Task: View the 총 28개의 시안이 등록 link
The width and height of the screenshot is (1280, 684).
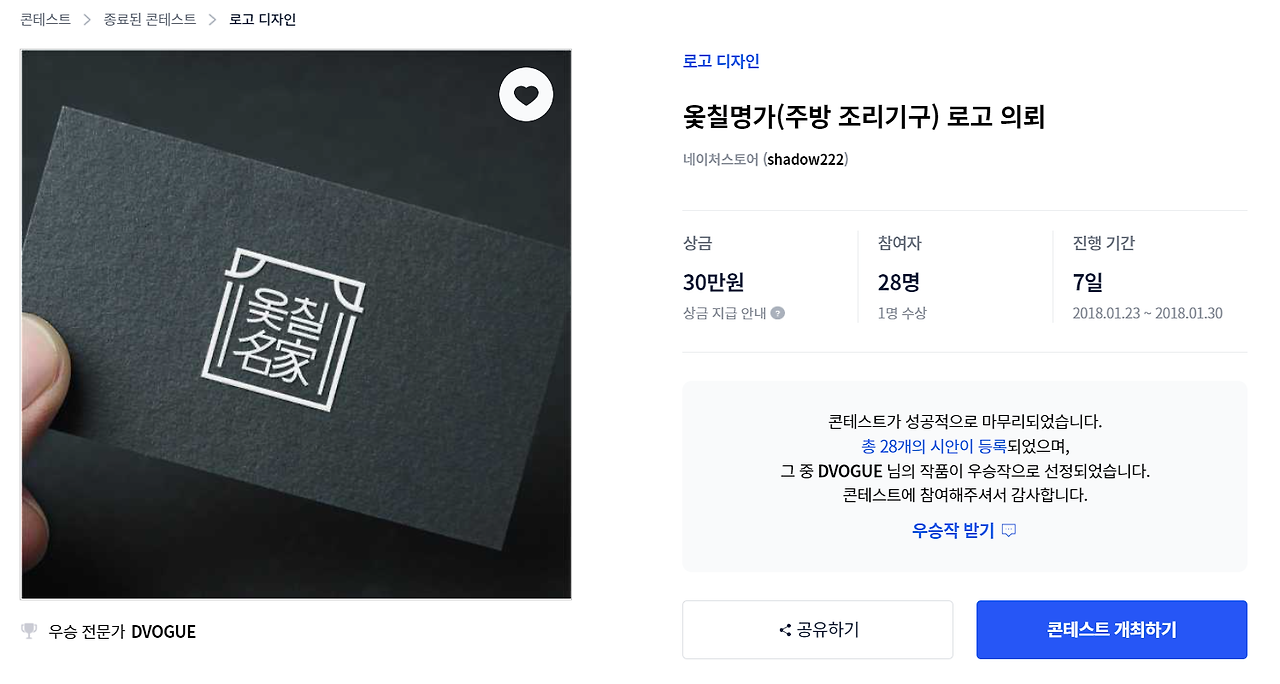Action: (933, 446)
